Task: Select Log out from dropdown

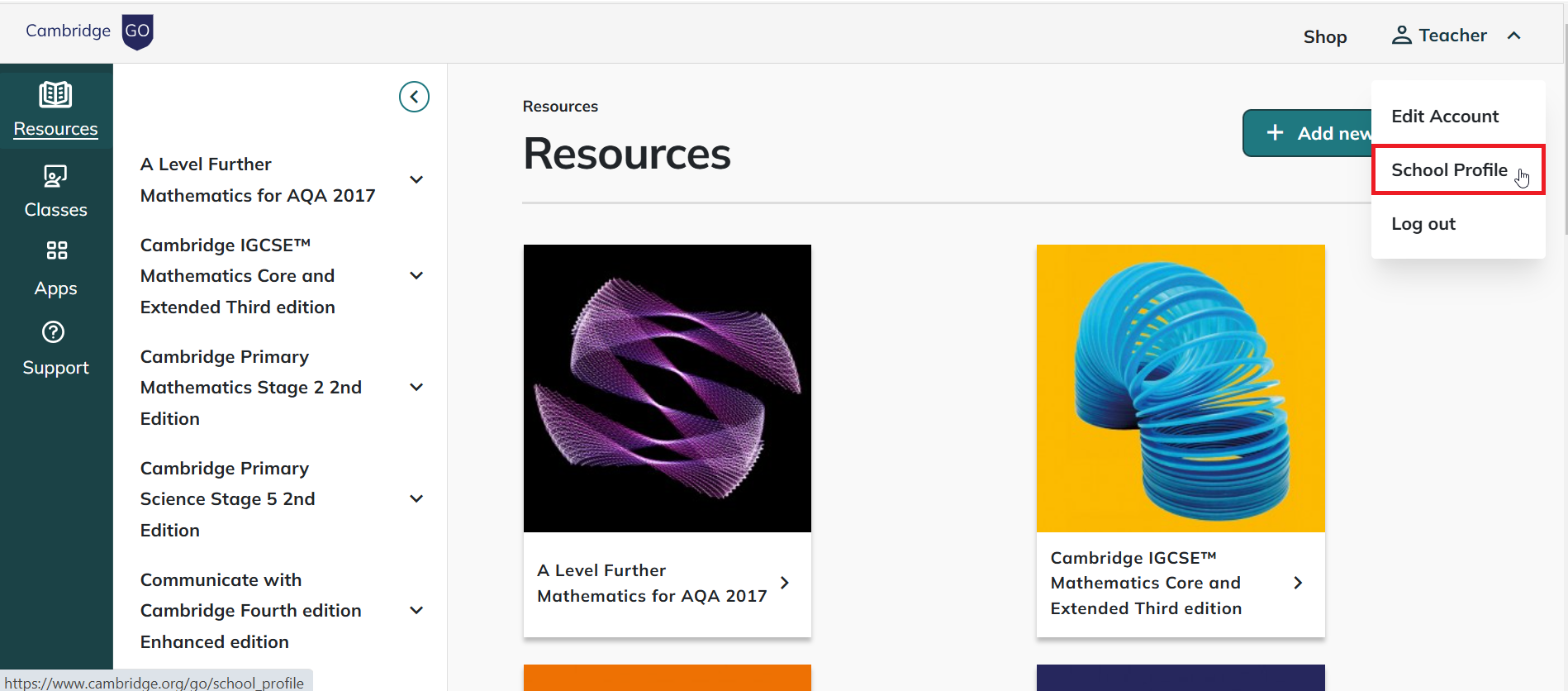Action: point(1423,224)
